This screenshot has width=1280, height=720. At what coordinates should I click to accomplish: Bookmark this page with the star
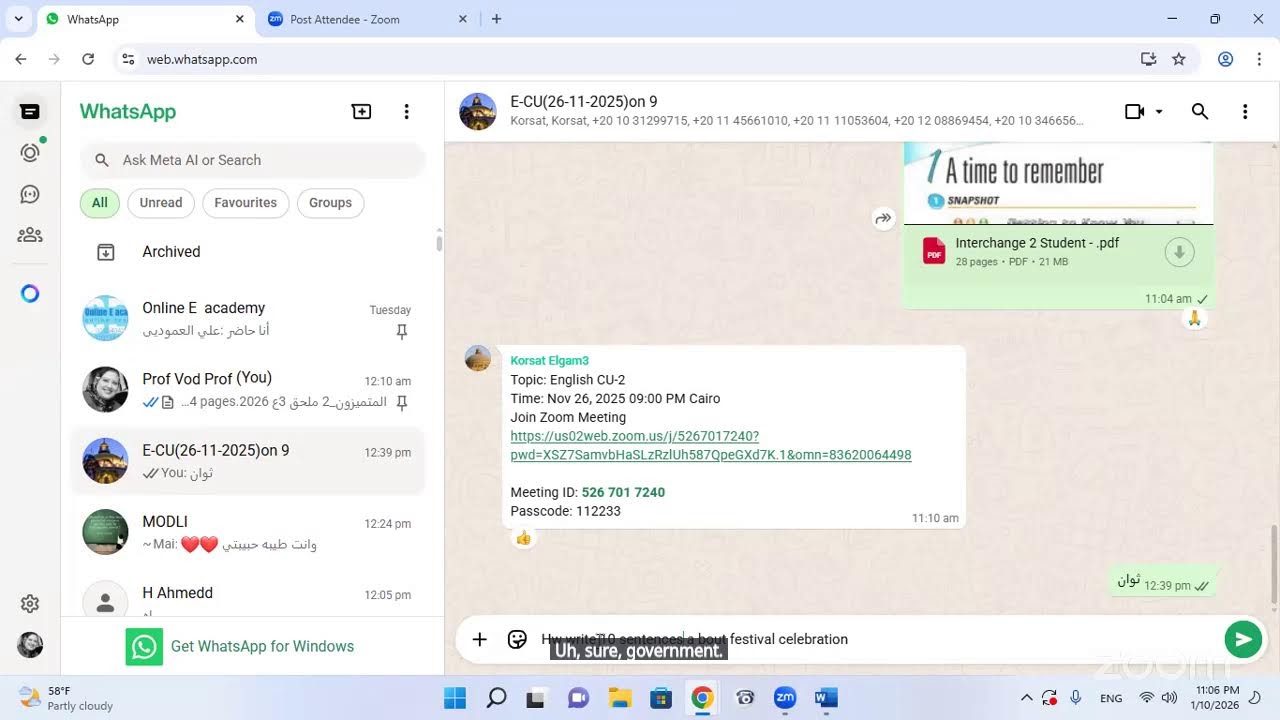click(1179, 59)
